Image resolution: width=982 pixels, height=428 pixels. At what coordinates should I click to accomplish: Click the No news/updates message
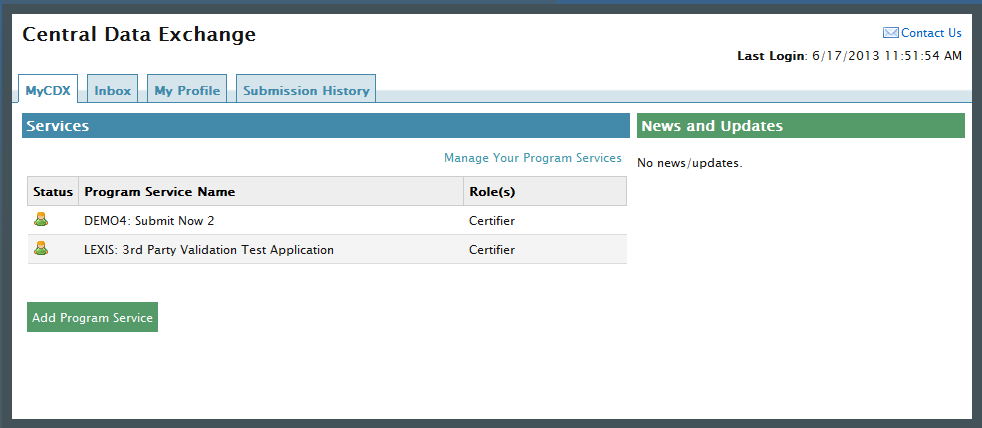pos(690,164)
